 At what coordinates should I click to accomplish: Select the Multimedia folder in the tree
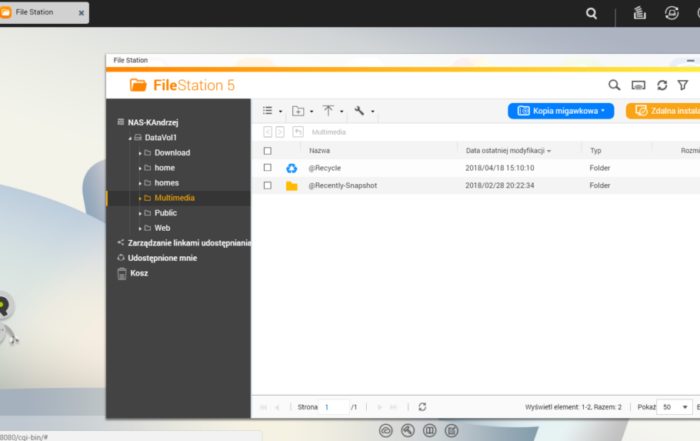(174, 198)
